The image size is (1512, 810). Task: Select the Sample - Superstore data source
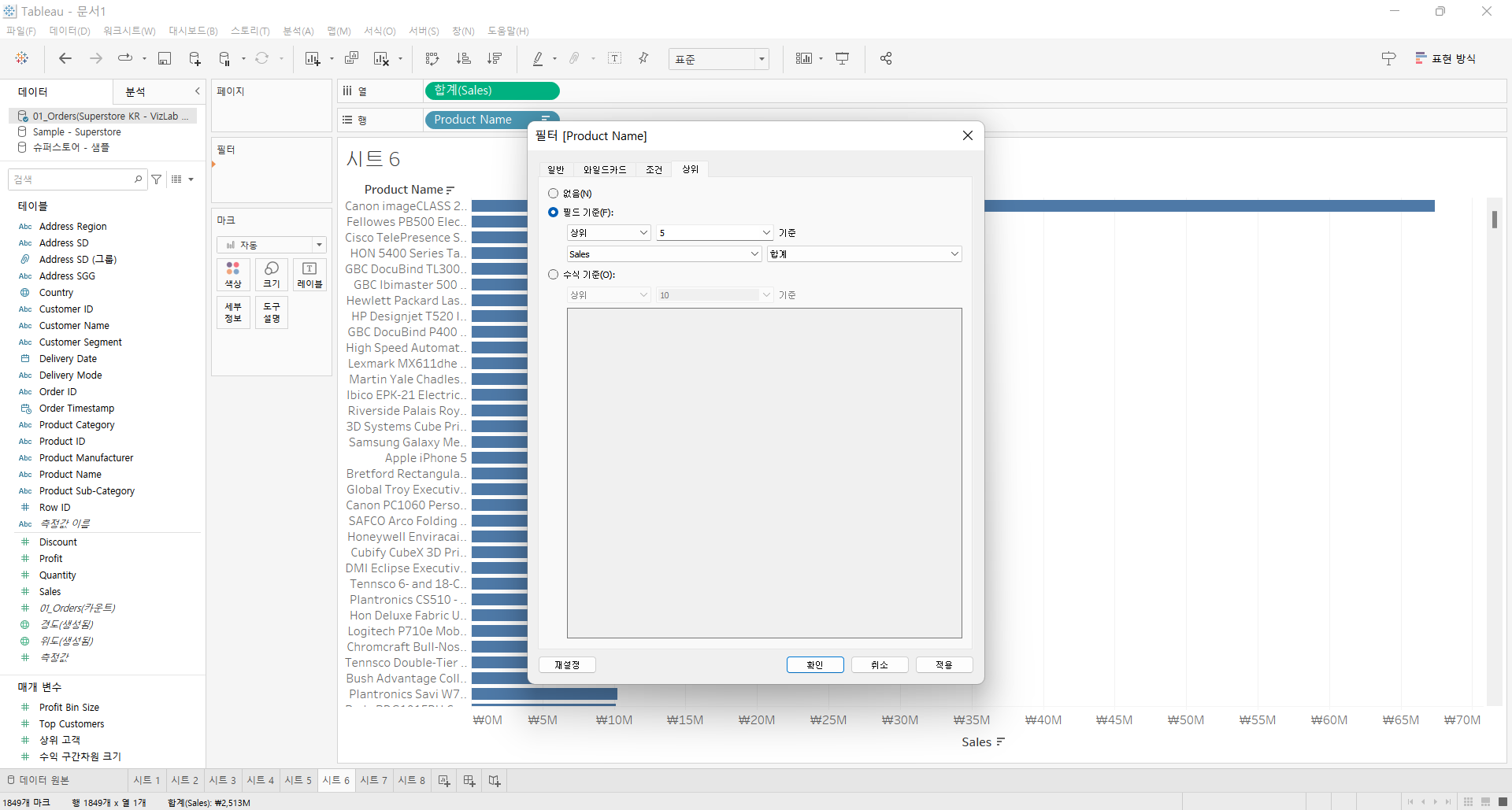point(76,131)
